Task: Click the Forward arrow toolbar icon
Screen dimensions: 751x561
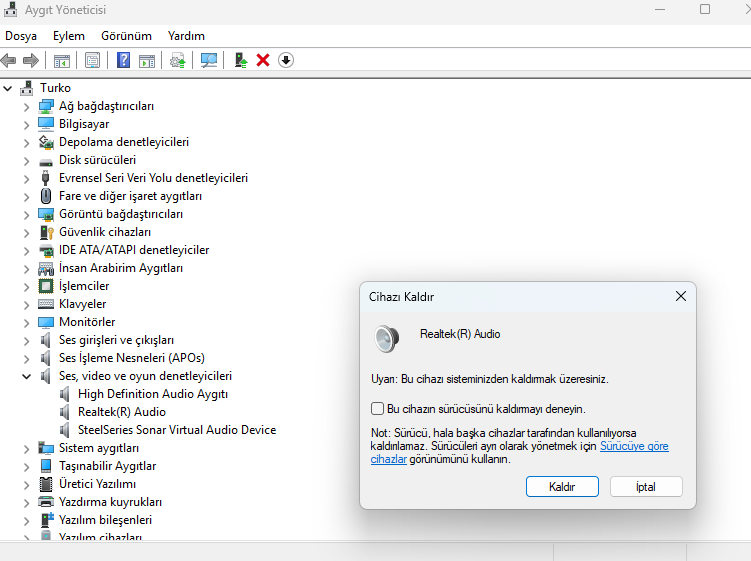Action: [x=31, y=60]
